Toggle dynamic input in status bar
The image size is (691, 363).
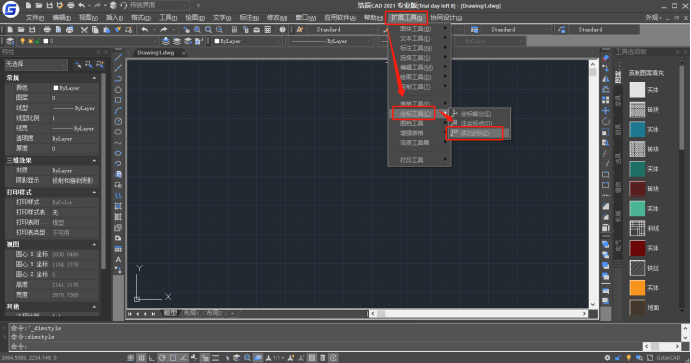[x=205, y=358]
